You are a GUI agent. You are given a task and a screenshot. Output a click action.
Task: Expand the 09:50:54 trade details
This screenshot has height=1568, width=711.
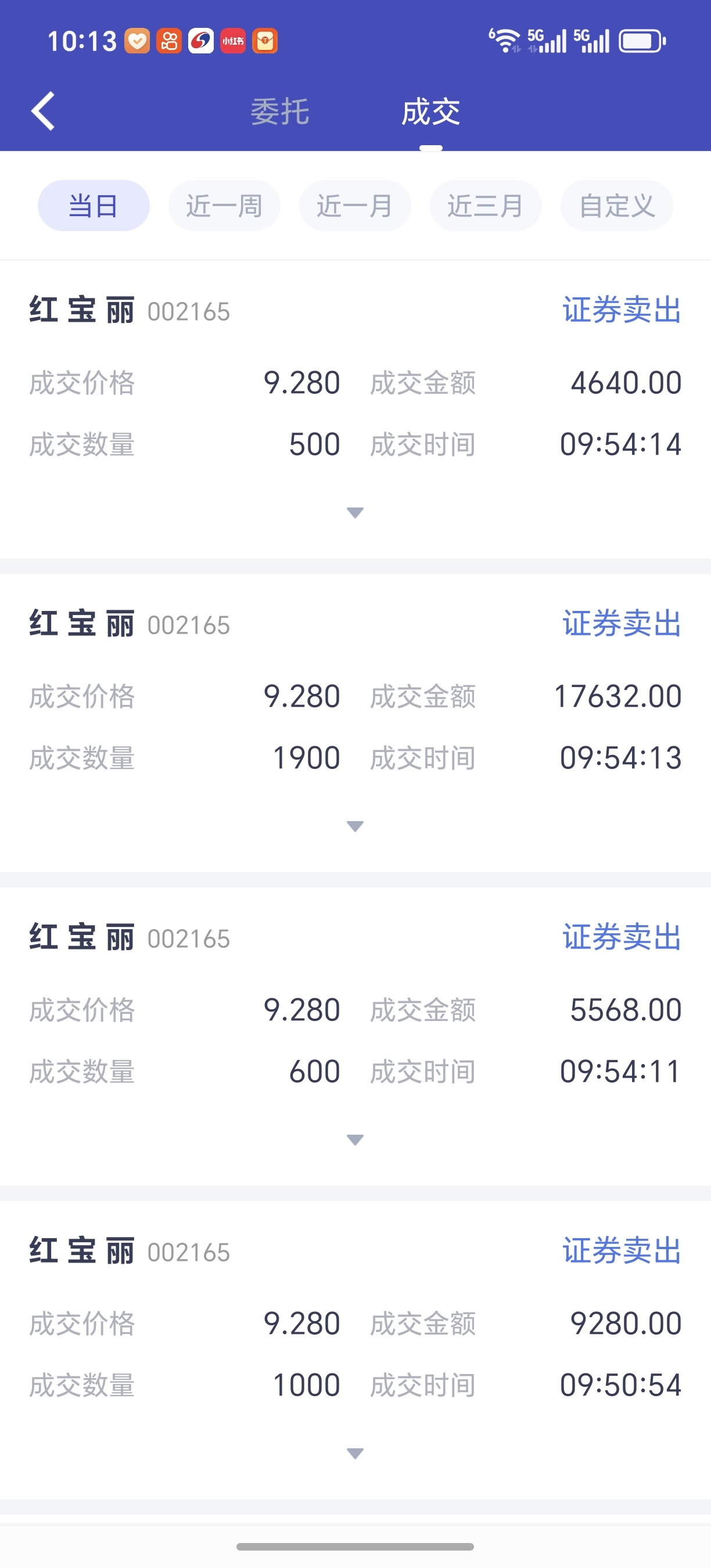[355, 1454]
